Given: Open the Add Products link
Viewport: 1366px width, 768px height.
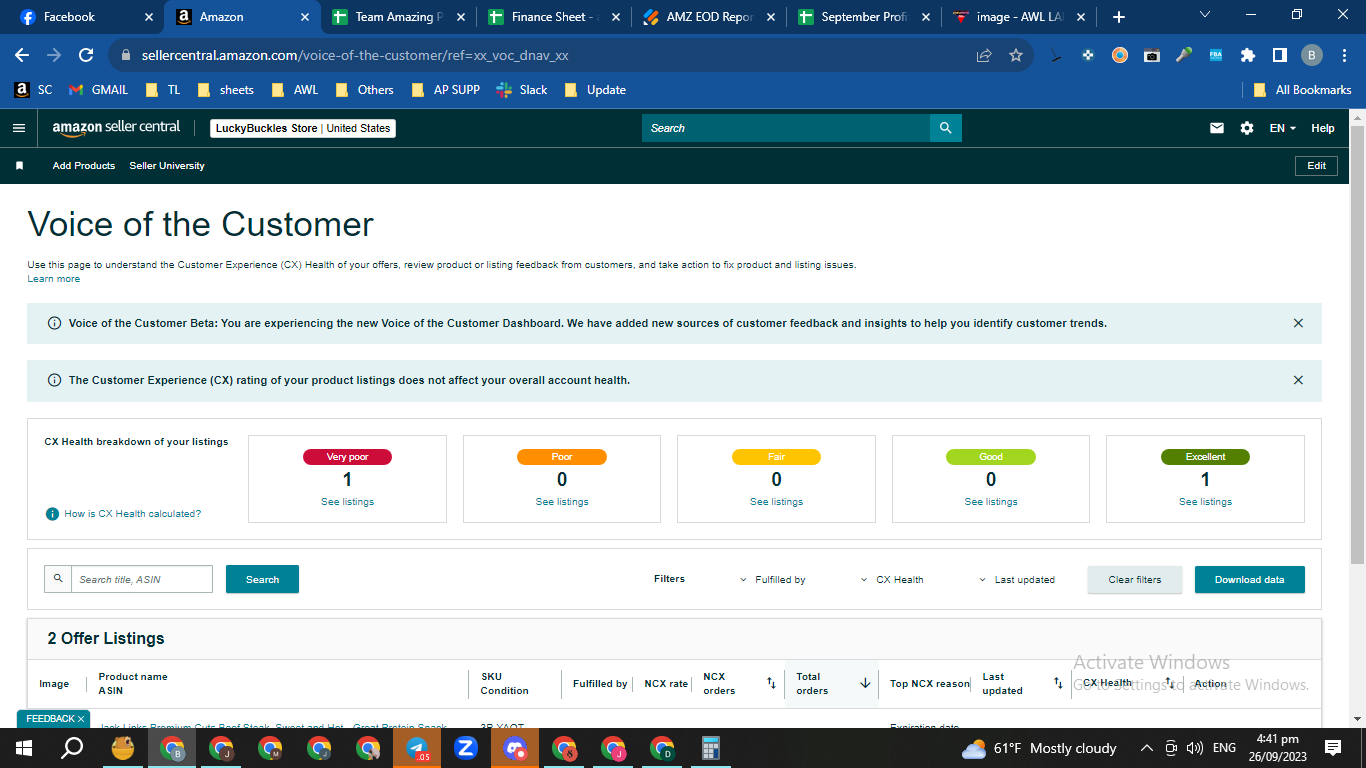Looking at the screenshot, I should click(84, 166).
